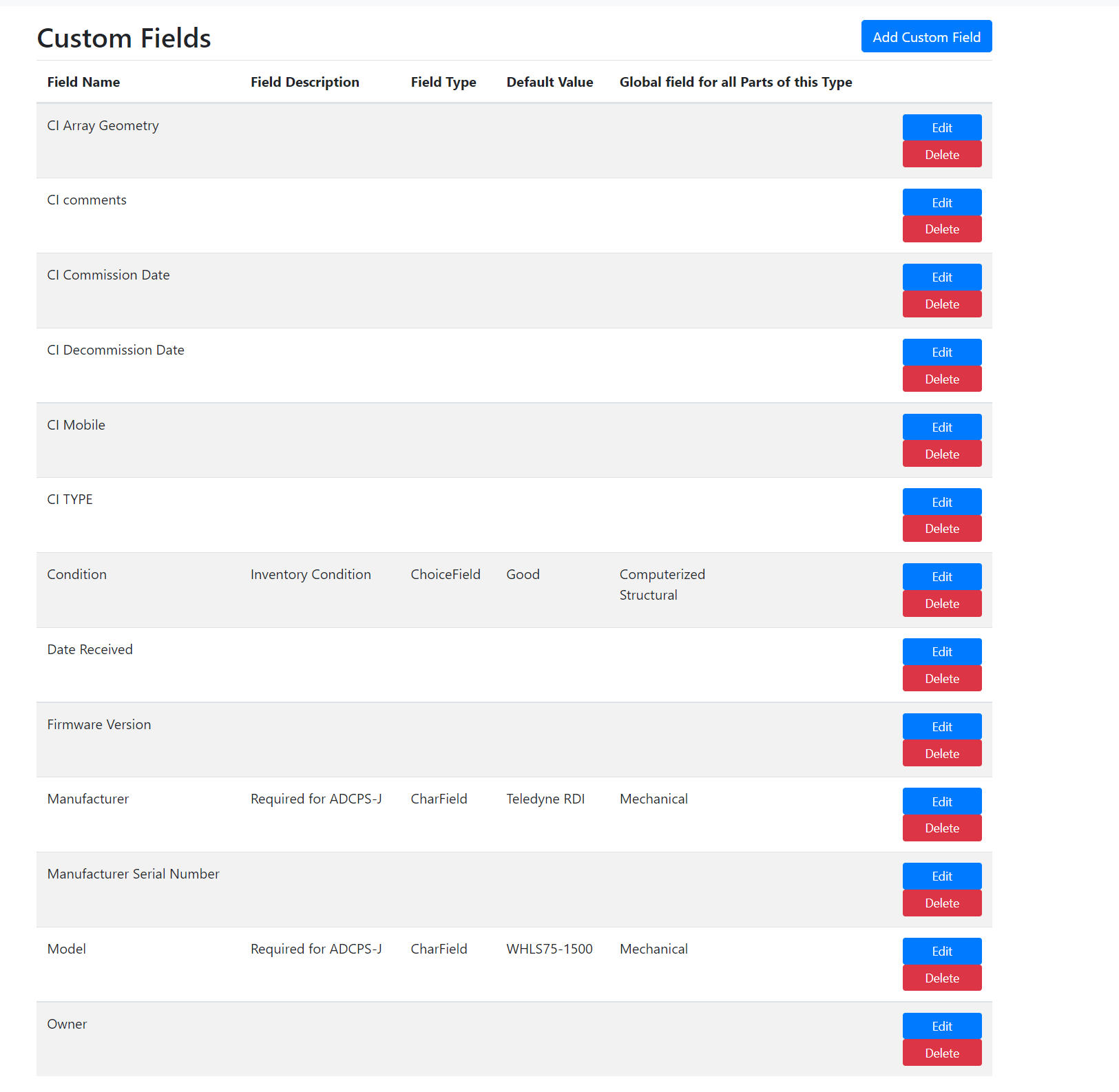
Task: Delete the CI comments field
Action: (x=941, y=229)
